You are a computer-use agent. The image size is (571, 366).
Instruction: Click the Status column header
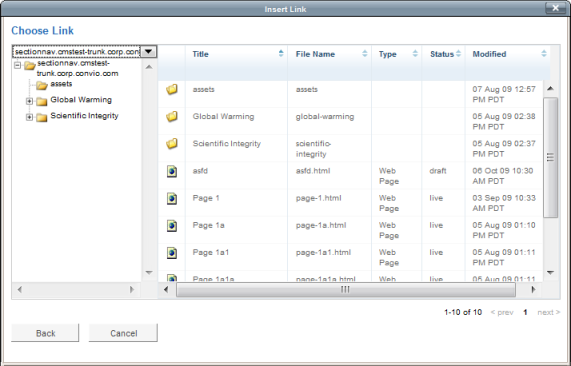point(442,54)
